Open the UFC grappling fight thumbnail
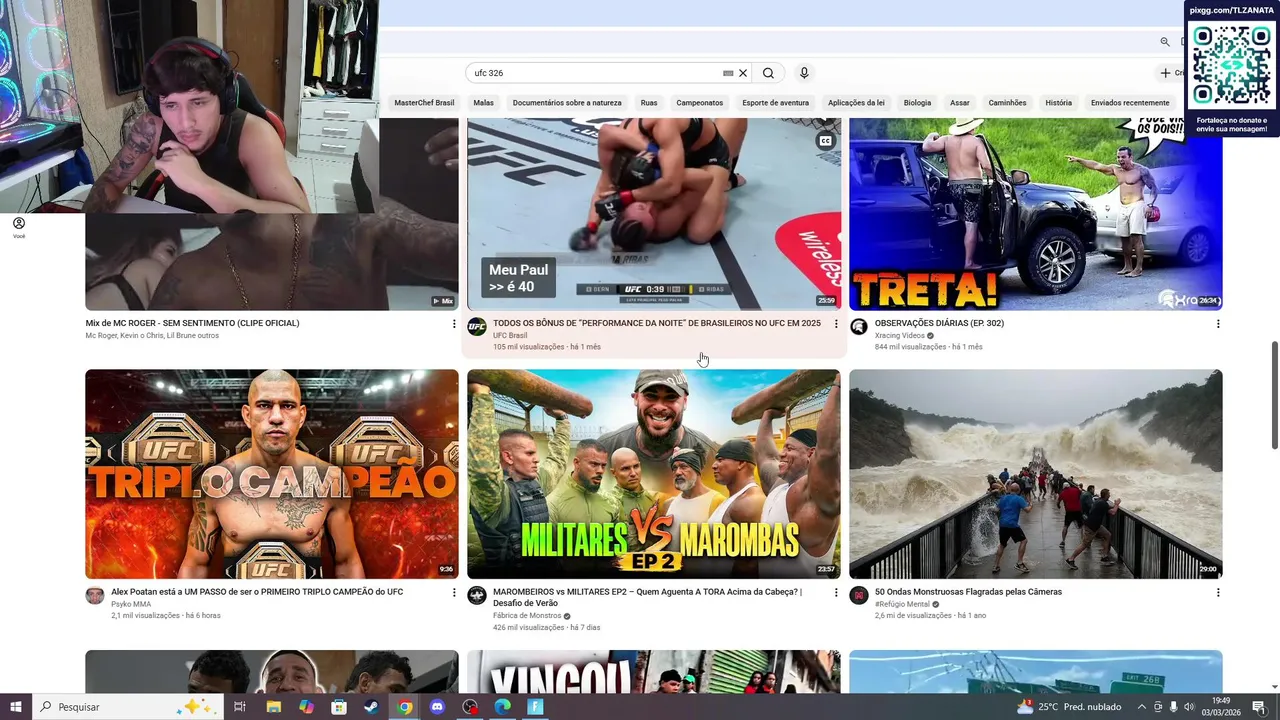The image size is (1280, 720). coord(654,214)
